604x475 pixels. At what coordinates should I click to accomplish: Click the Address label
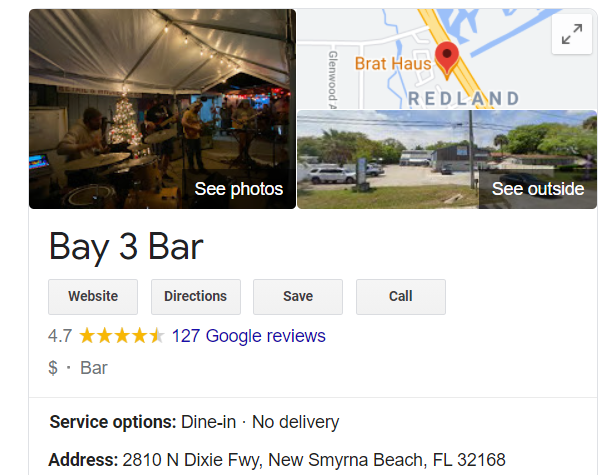(x=83, y=460)
